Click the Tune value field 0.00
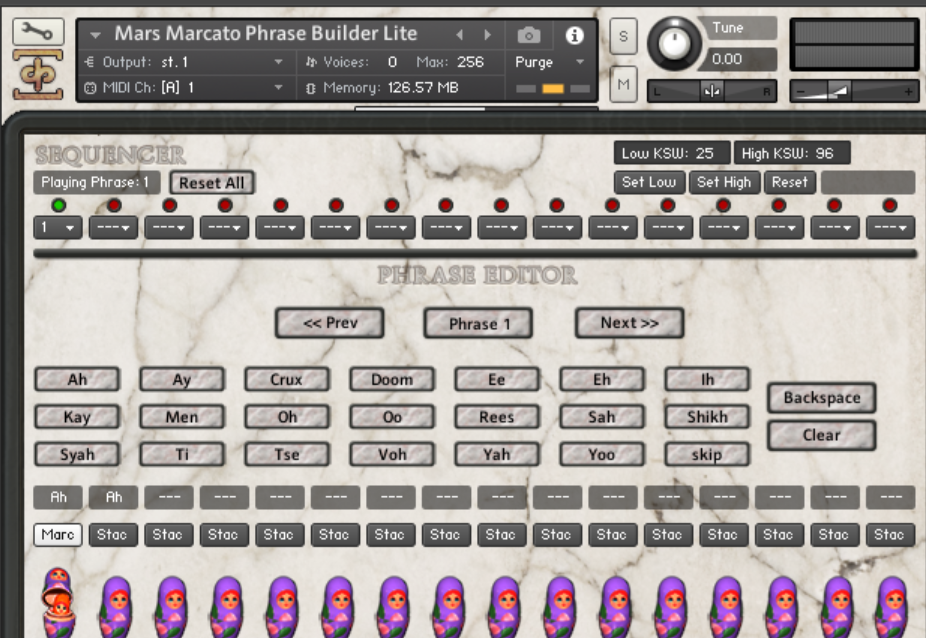Screen dimensions: 926x638 click(x=739, y=59)
